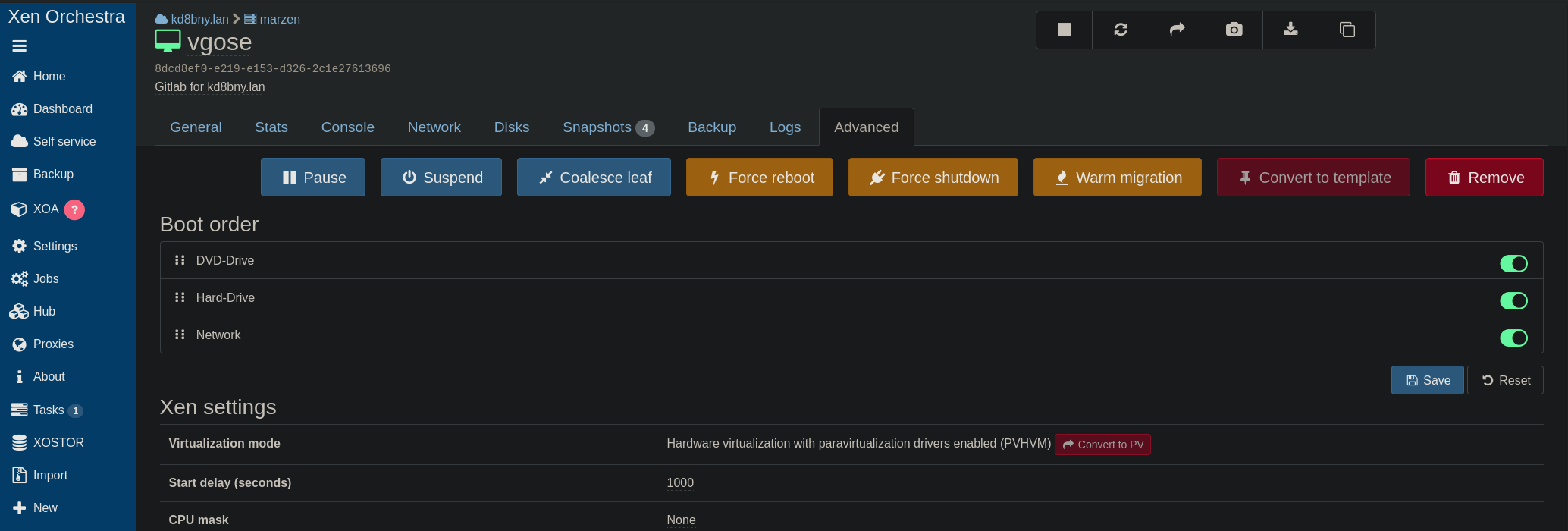This screenshot has width=1568, height=531.
Task: Open XOSTOR from the sidebar
Action: (58, 442)
